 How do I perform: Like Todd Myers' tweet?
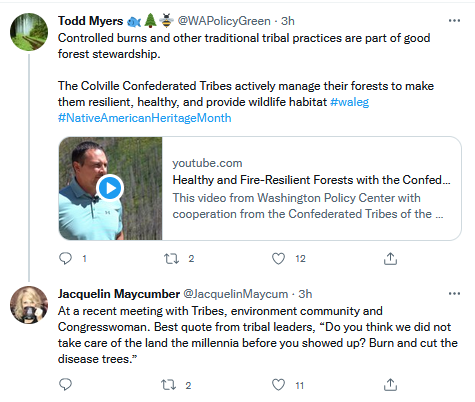pos(278,259)
